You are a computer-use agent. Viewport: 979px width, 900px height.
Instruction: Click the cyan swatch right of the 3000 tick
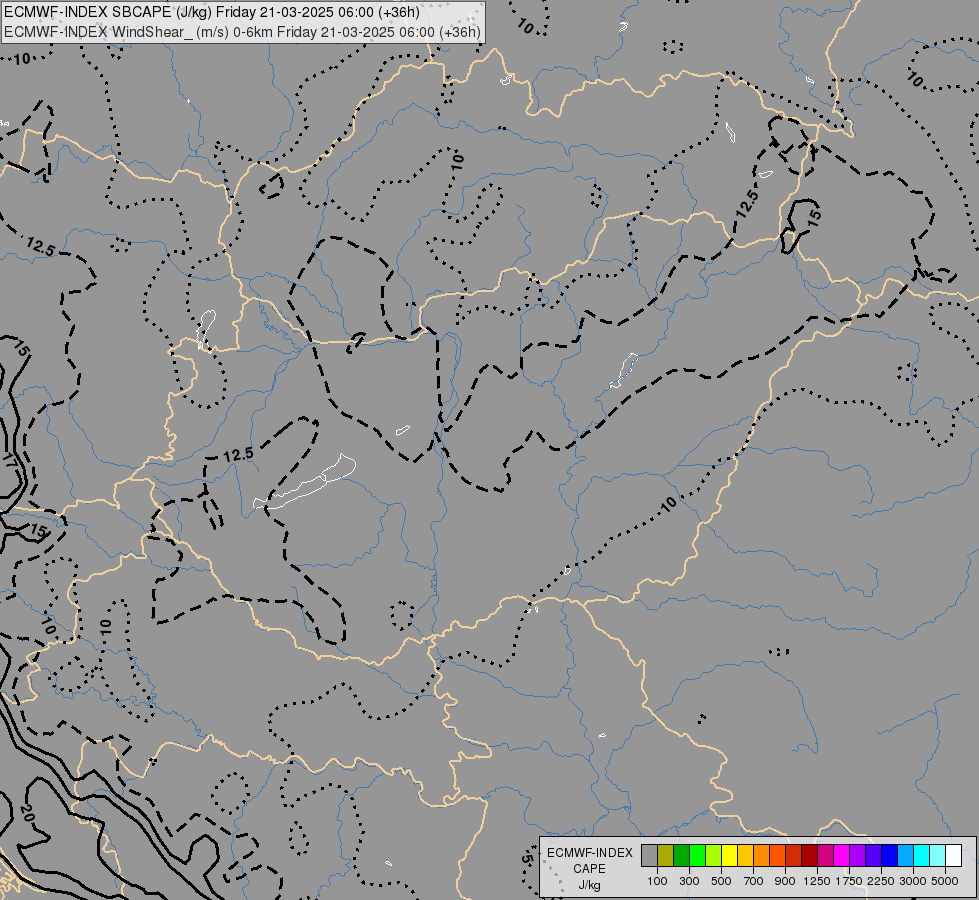[x=922, y=856]
